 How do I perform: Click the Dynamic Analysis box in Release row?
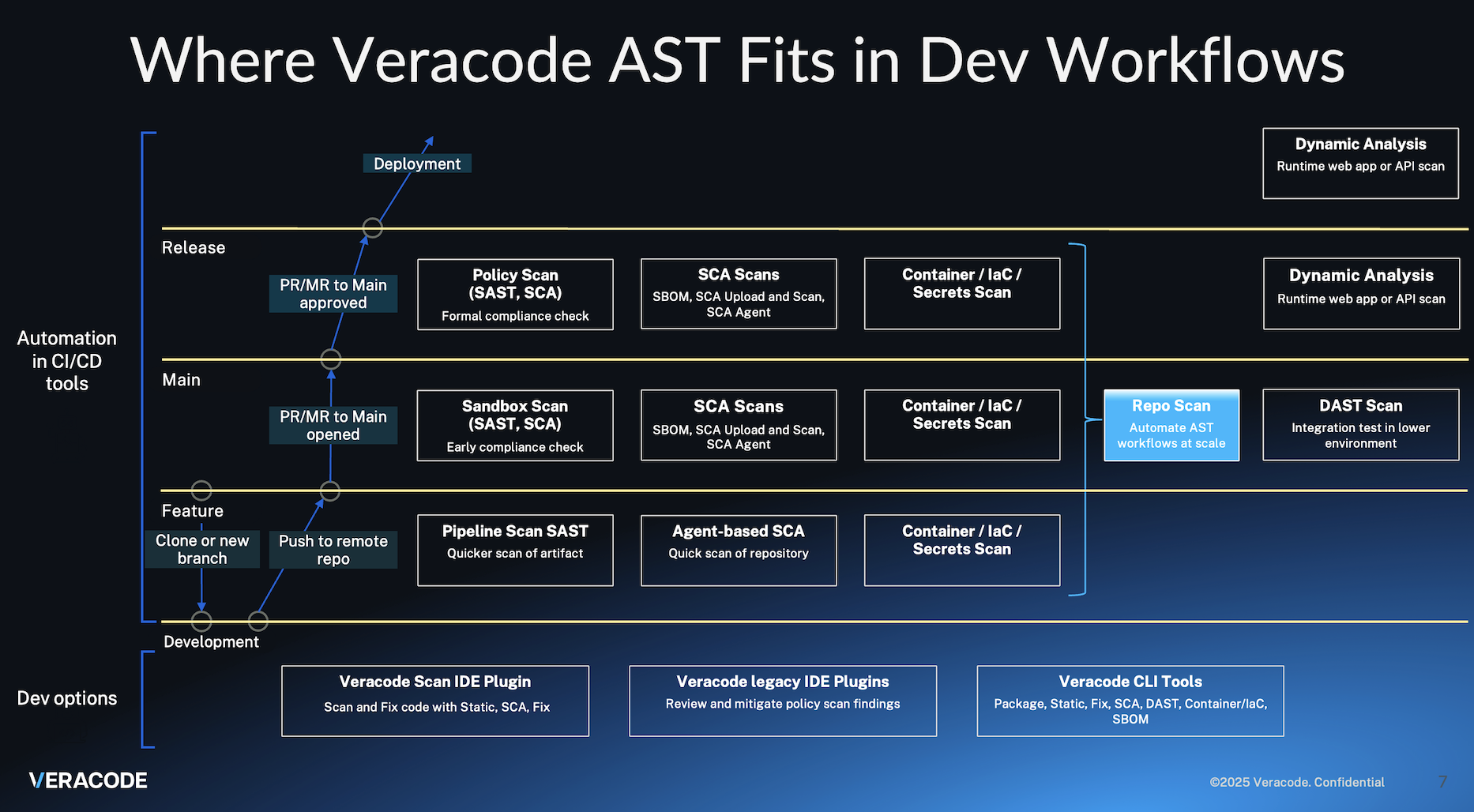click(1361, 294)
